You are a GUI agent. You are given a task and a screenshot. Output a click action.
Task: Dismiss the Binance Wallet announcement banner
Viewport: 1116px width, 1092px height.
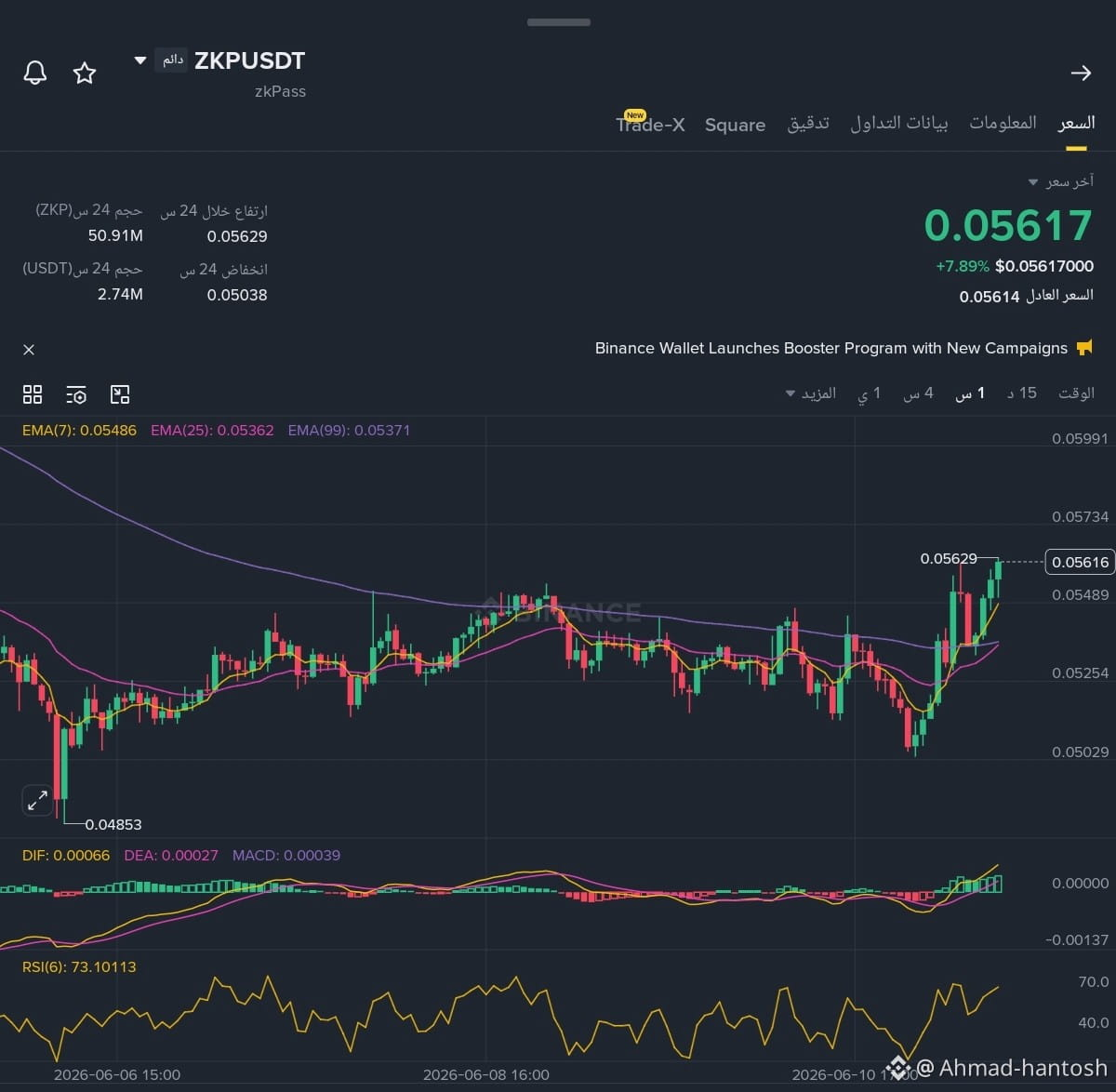point(29,350)
